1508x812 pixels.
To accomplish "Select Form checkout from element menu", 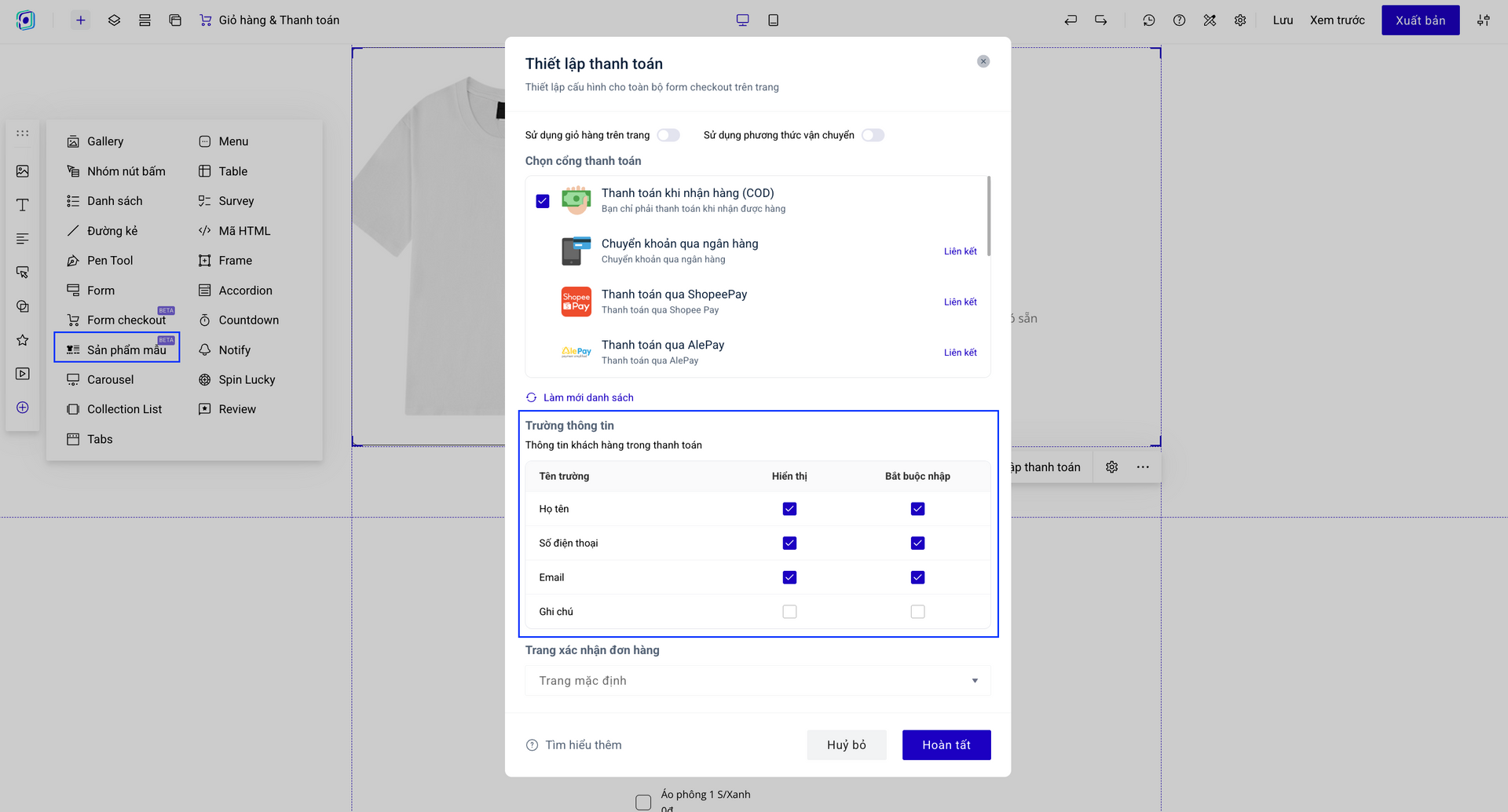I will (126, 320).
